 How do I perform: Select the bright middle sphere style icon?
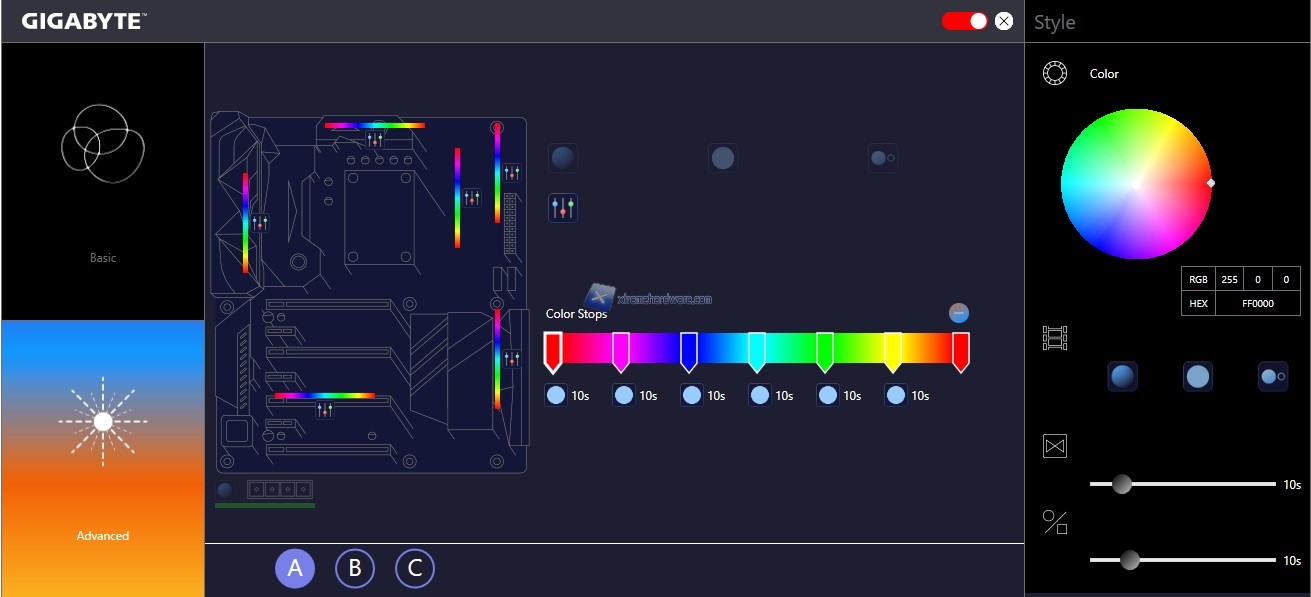coord(1198,376)
